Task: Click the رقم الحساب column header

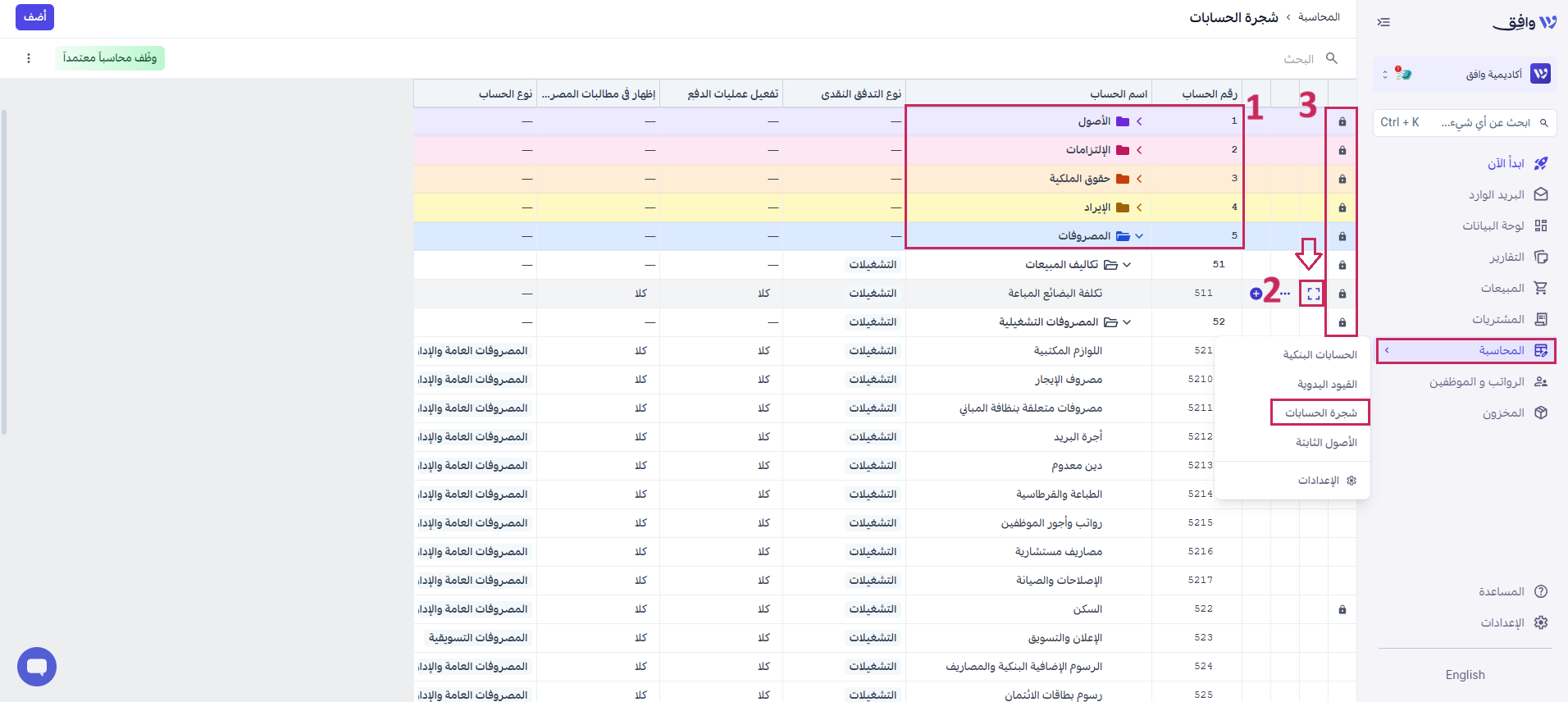Action: click(x=1195, y=93)
